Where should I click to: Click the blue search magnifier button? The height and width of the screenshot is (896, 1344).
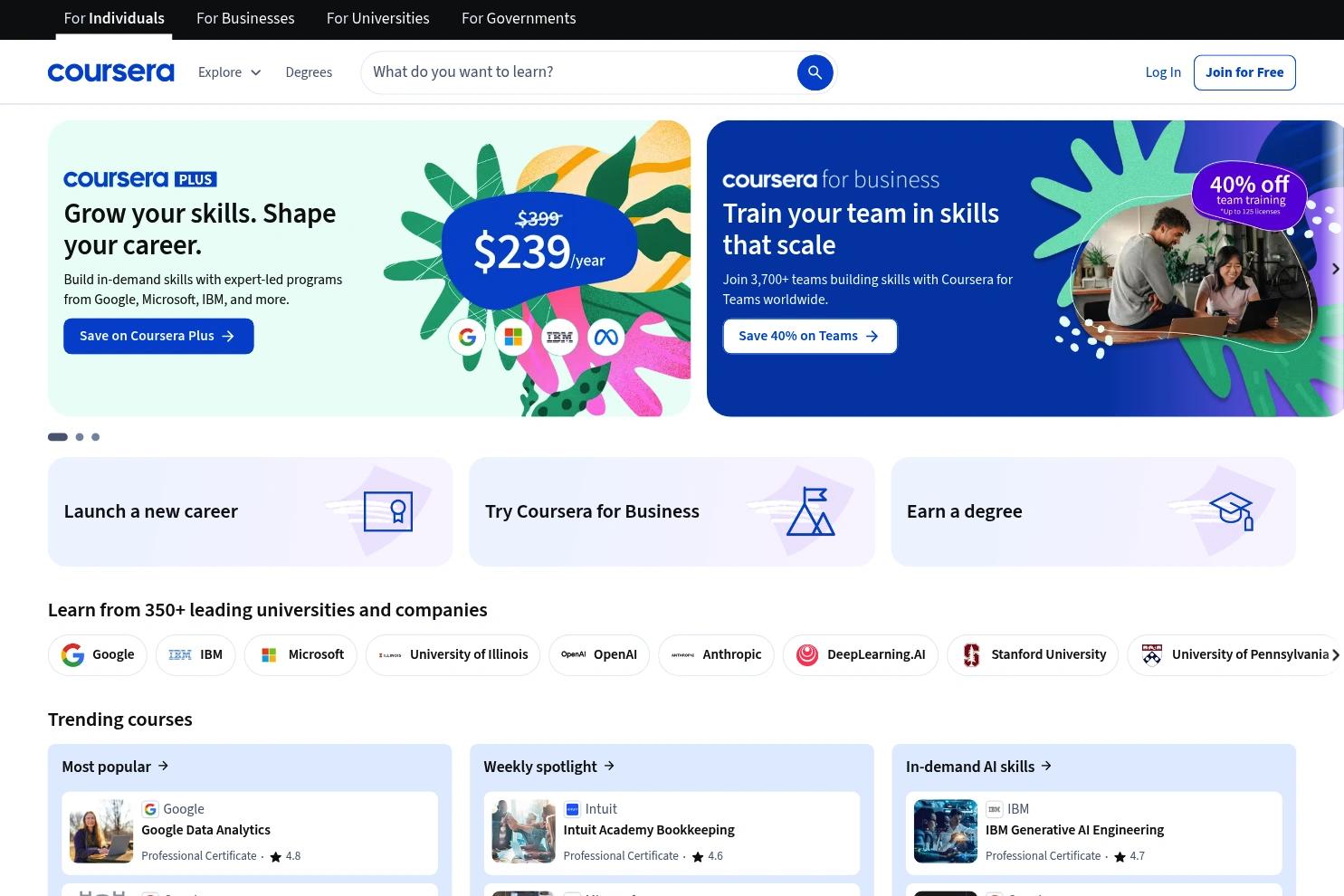(x=815, y=72)
